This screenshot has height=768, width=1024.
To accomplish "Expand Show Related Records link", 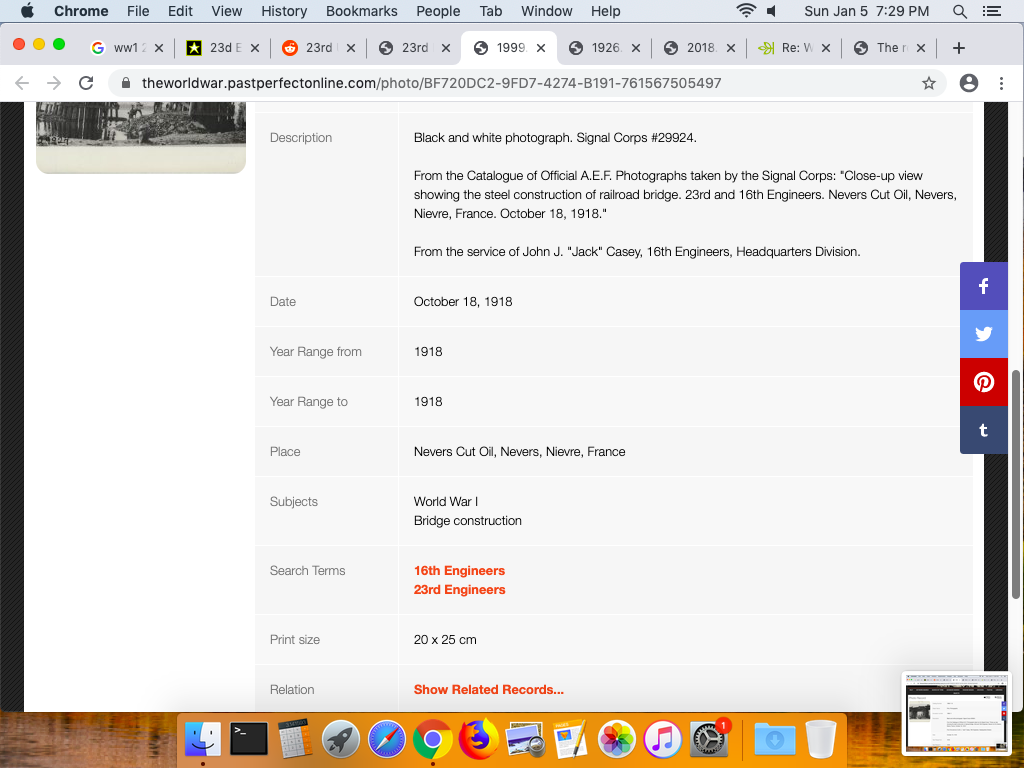I will click(x=488, y=690).
